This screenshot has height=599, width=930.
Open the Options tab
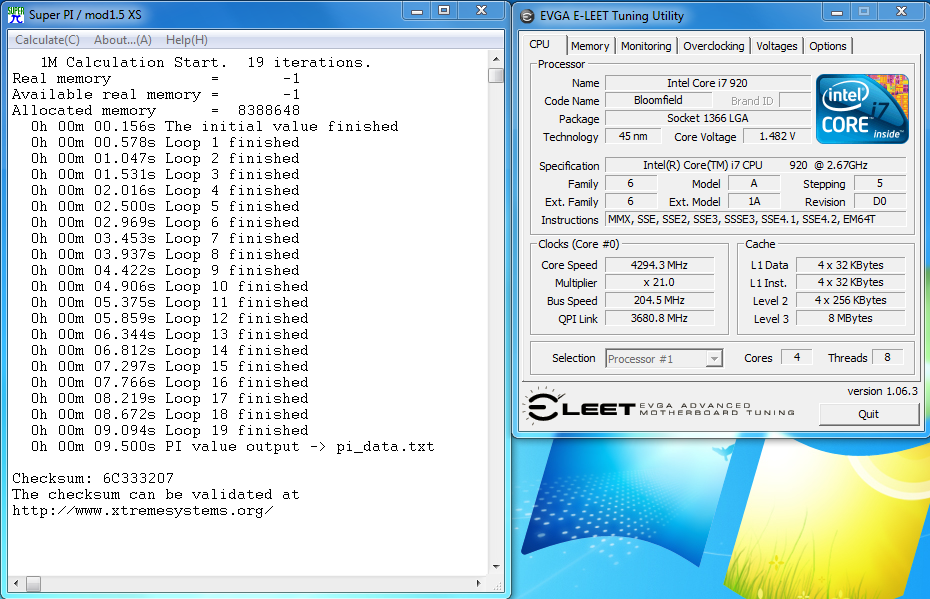point(828,46)
